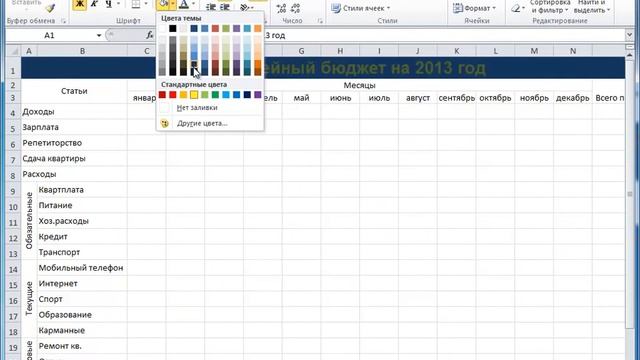Viewport: 640px width, 360px height.
Task: Expand the formula bar chevron
Action: coord(629,36)
